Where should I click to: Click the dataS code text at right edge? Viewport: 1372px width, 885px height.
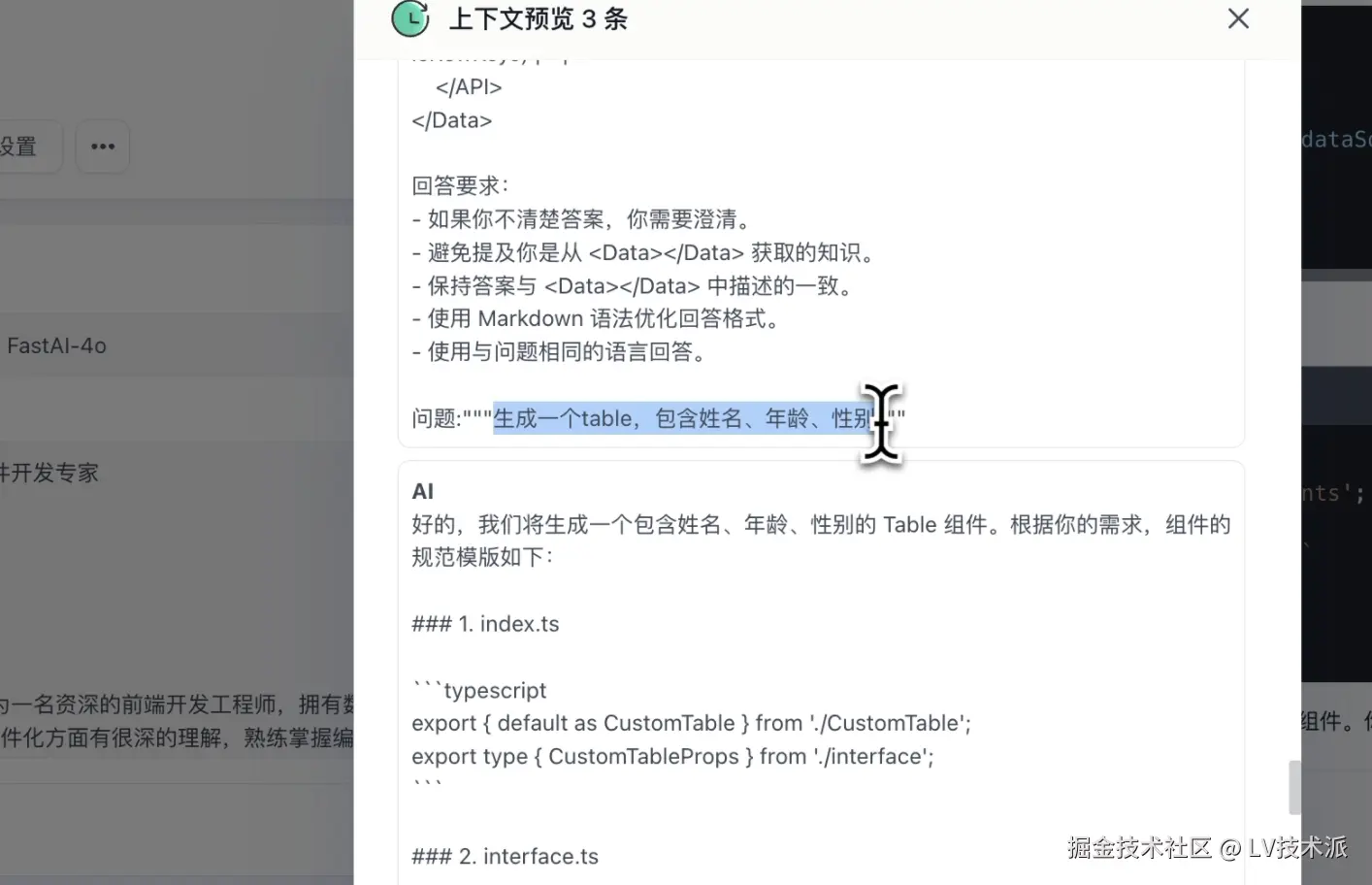click(1336, 139)
